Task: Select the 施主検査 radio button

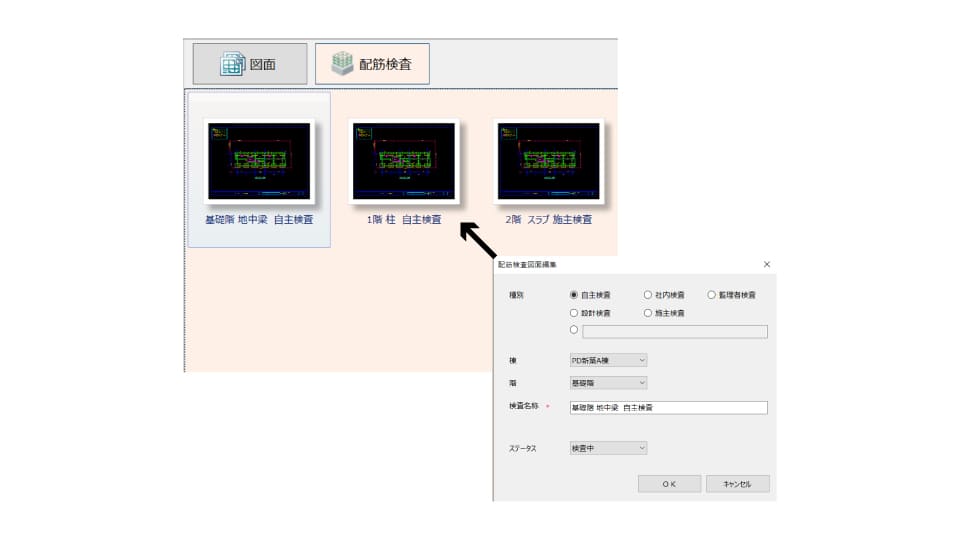Action: tap(648, 313)
